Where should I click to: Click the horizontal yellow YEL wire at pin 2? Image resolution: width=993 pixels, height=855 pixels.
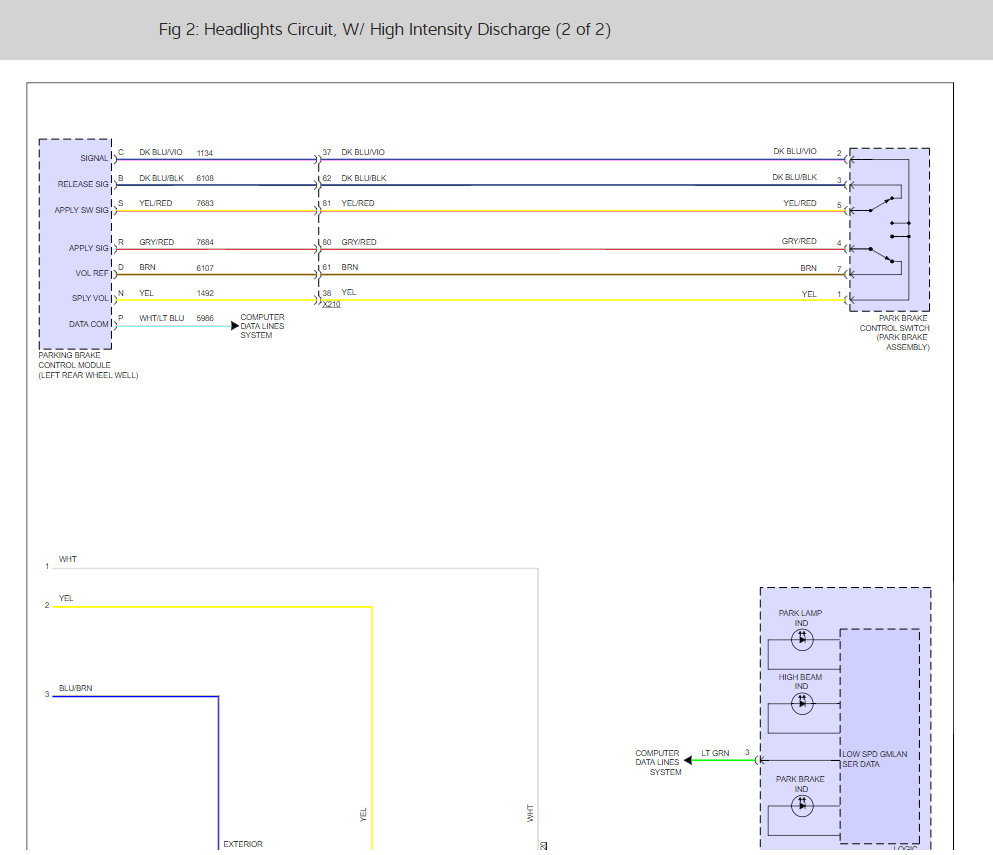click(x=210, y=606)
